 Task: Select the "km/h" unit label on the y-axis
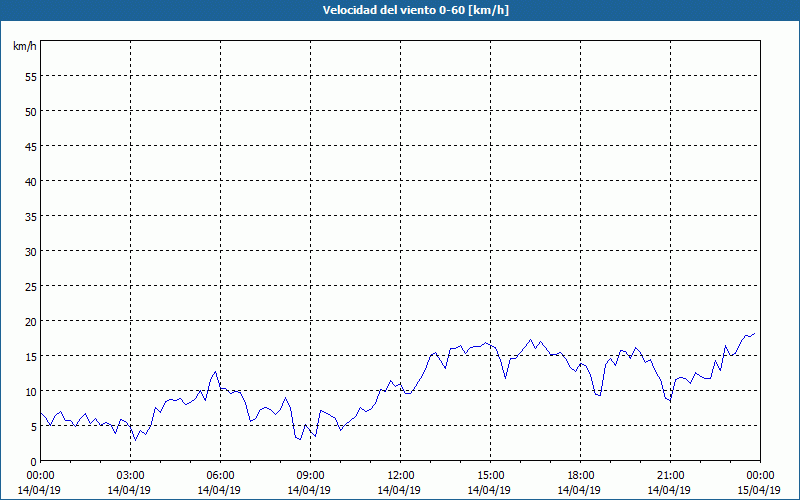pos(24,46)
